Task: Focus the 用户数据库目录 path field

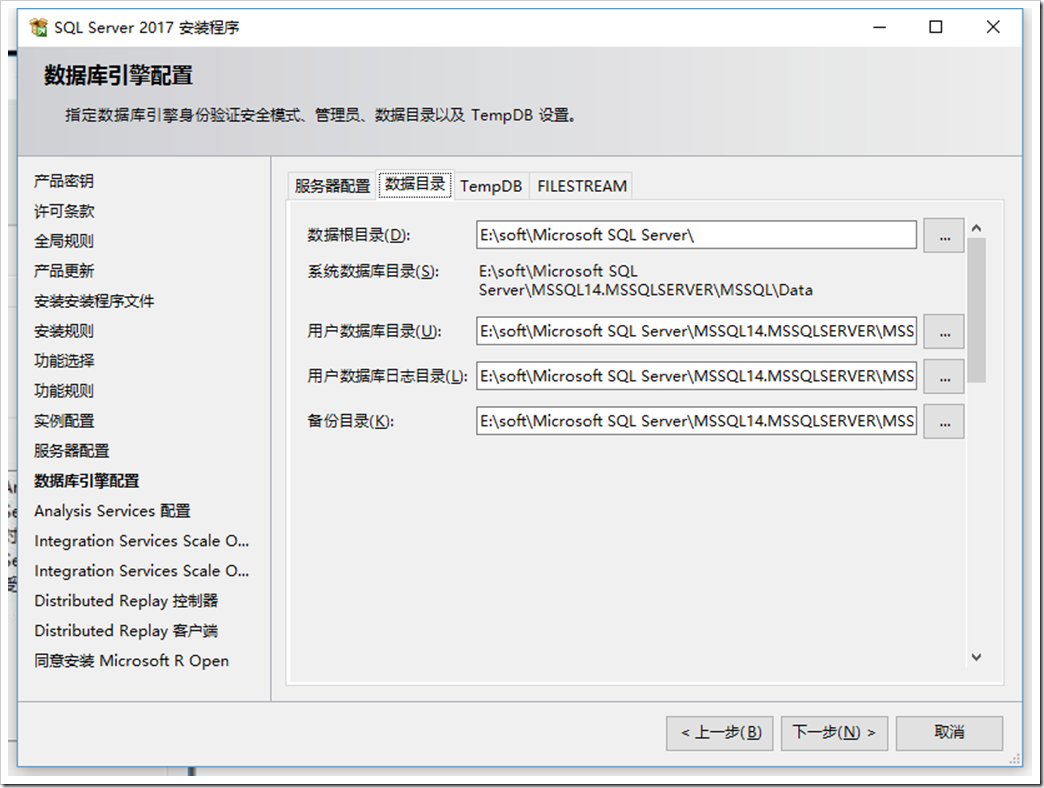Action: pyautogui.click(x=696, y=331)
